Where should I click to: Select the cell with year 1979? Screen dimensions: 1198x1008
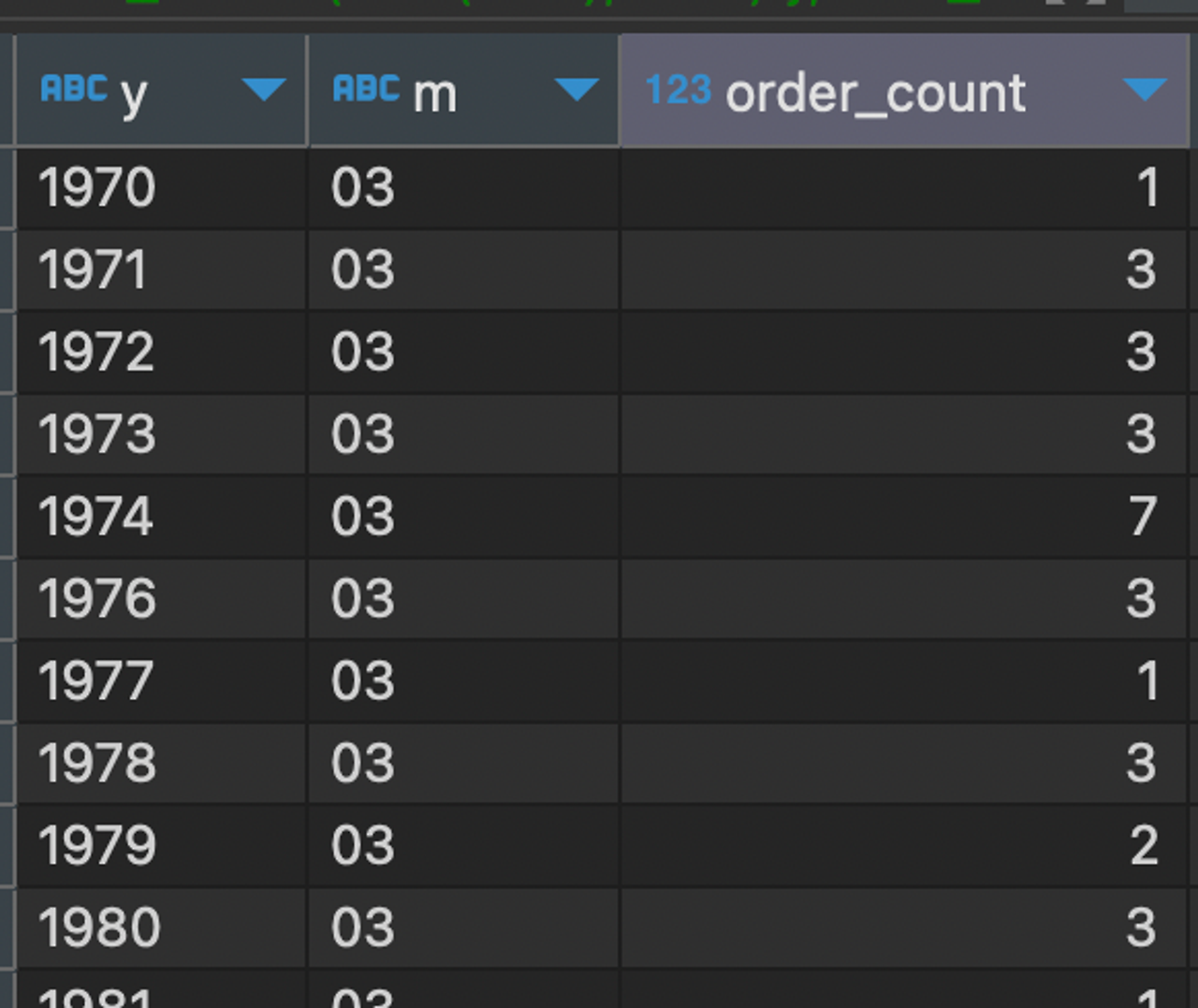click(162, 847)
